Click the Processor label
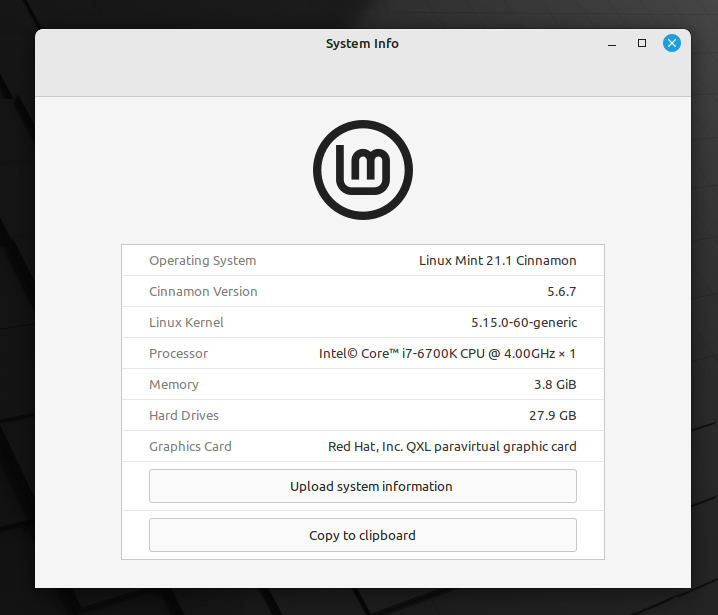This screenshot has height=615, width=718. [x=179, y=354]
